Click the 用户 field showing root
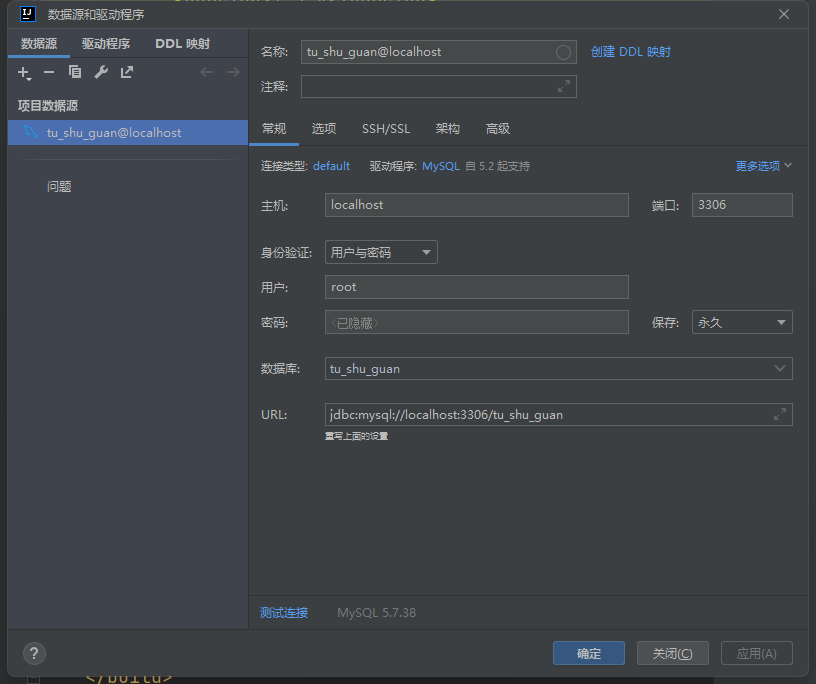The width and height of the screenshot is (816, 684). [476, 287]
